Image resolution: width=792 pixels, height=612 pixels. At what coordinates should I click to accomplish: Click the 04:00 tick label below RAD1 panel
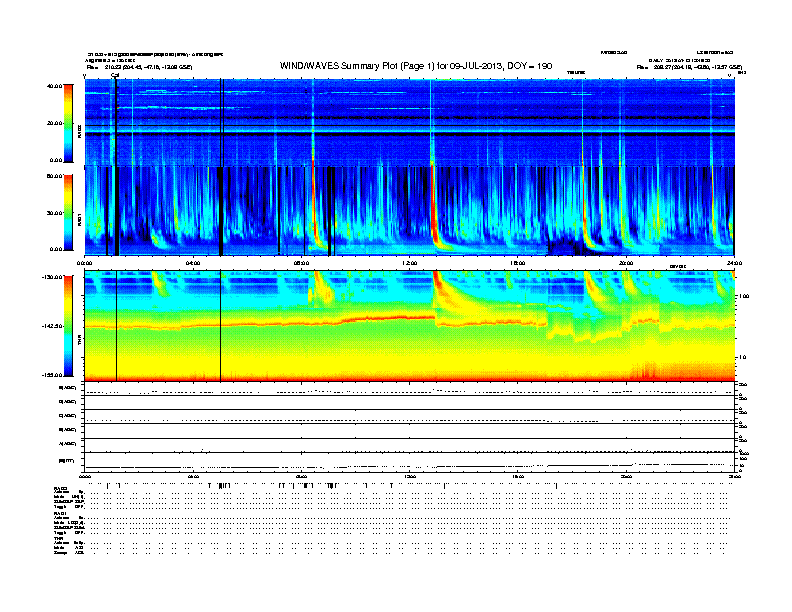pyautogui.click(x=192, y=263)
